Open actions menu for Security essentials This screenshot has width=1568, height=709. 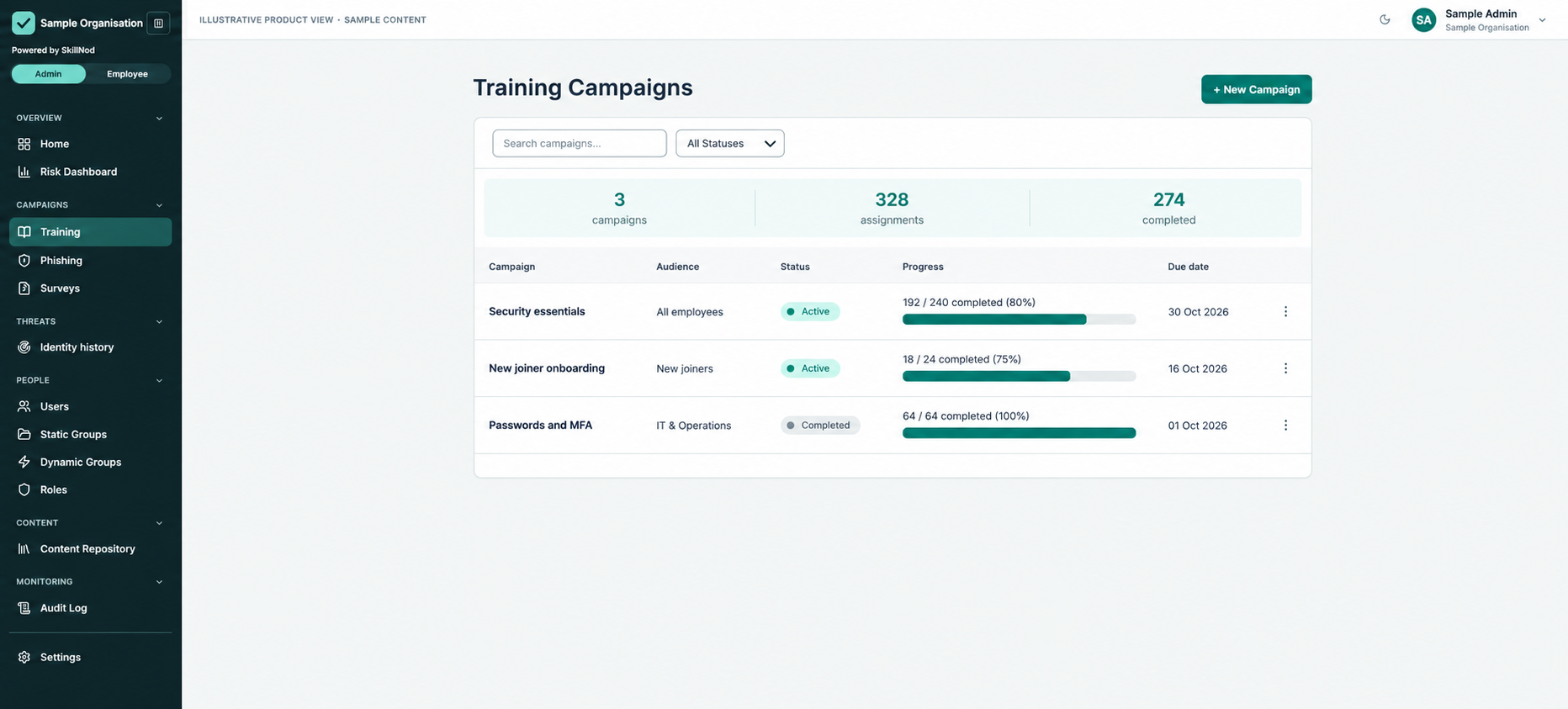(x=1285, y=311)
